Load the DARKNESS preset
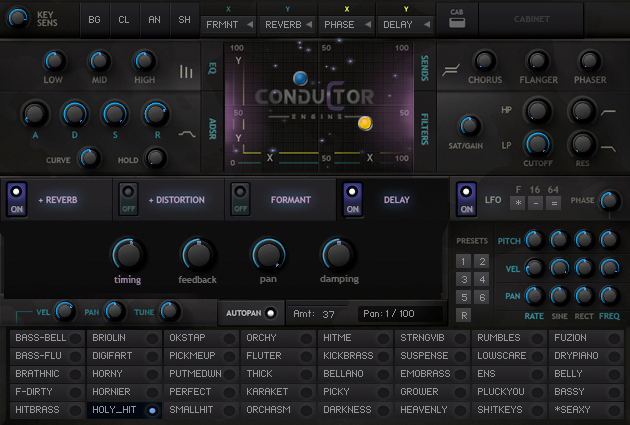 click(355, 410)
